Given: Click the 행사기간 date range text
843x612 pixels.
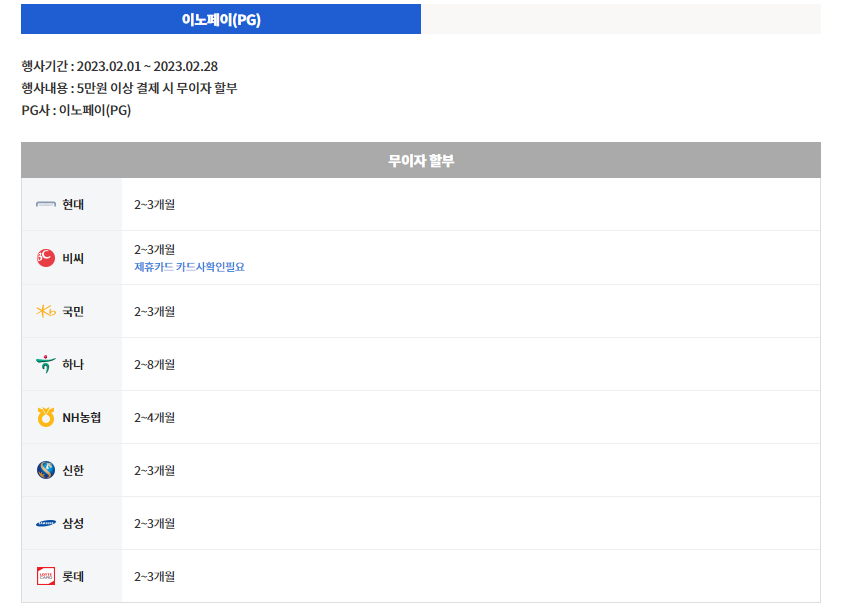Looking at the screenshot, I should click(x=119, y=66).
